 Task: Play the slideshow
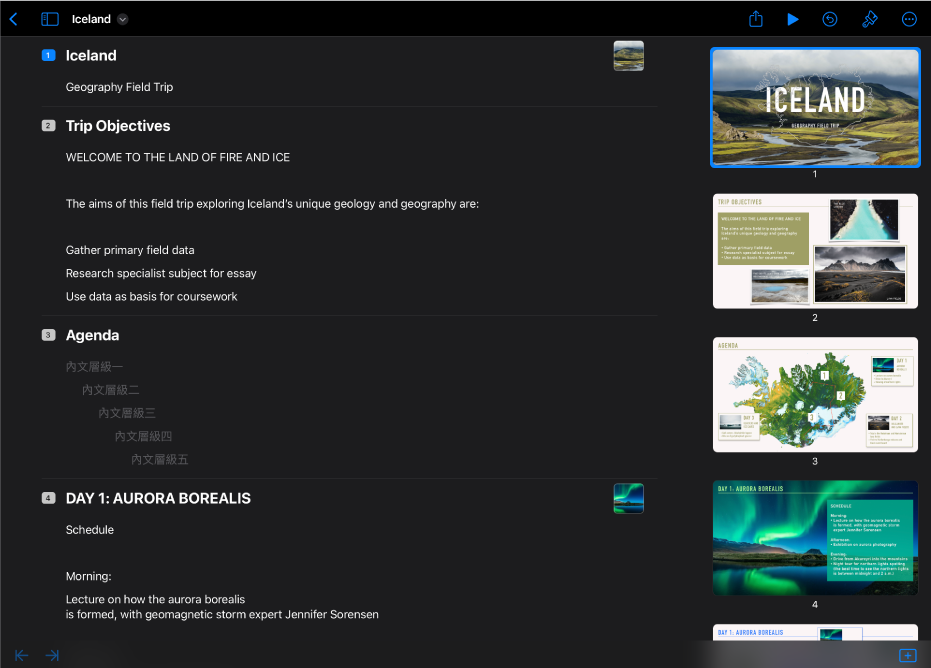pyautogui.click(x=793, y=19)
